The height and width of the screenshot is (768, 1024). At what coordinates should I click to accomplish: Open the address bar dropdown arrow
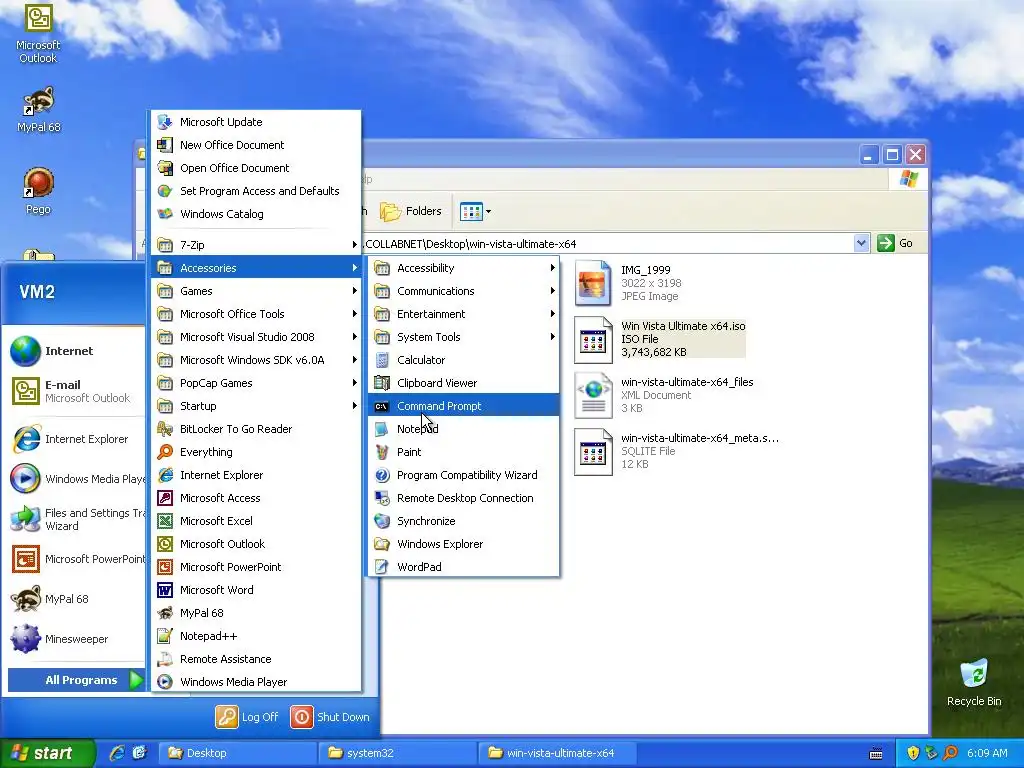coord(861,243)
